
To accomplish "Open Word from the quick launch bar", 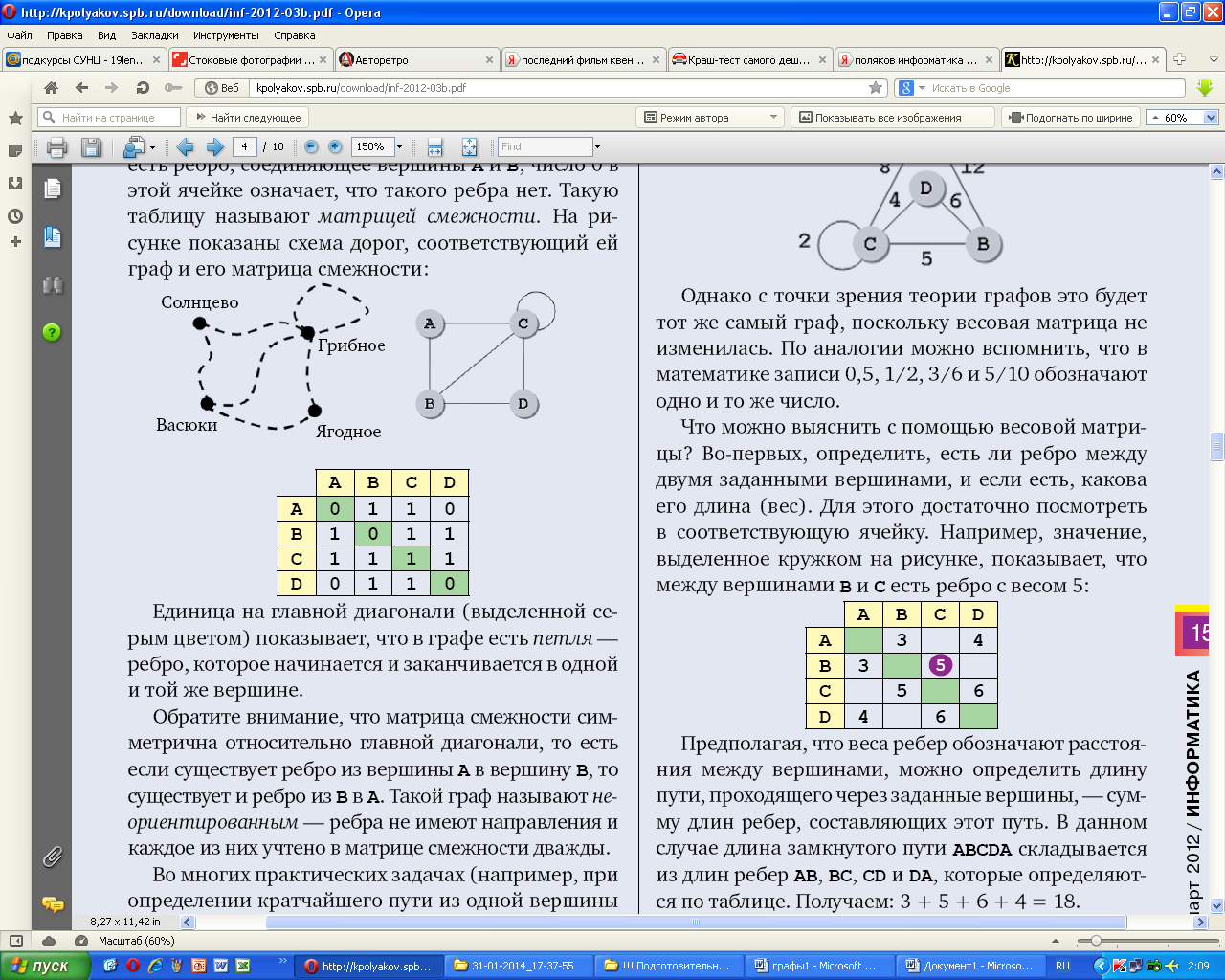I will pyautogui.click(x=221, y=966).
